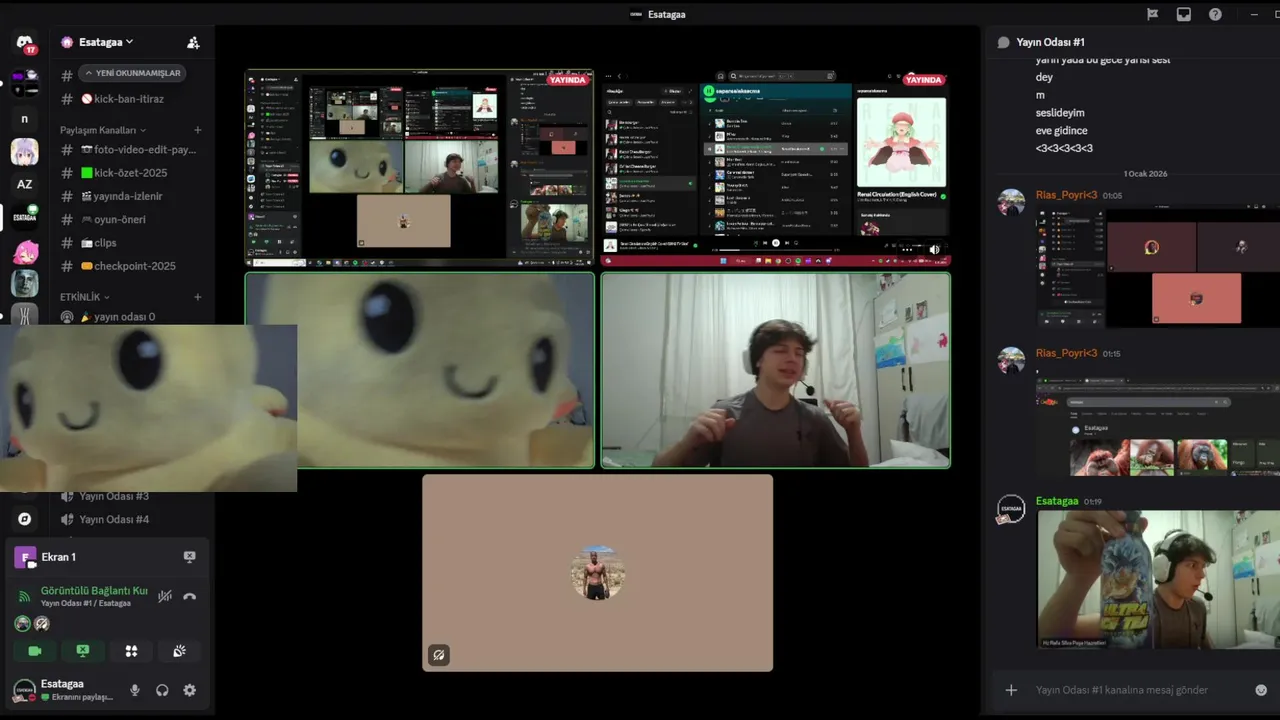Jump to YENİ OKUNMAMIŞLAR unread pill
The image size is (1280, 720).
click(132, 73)
